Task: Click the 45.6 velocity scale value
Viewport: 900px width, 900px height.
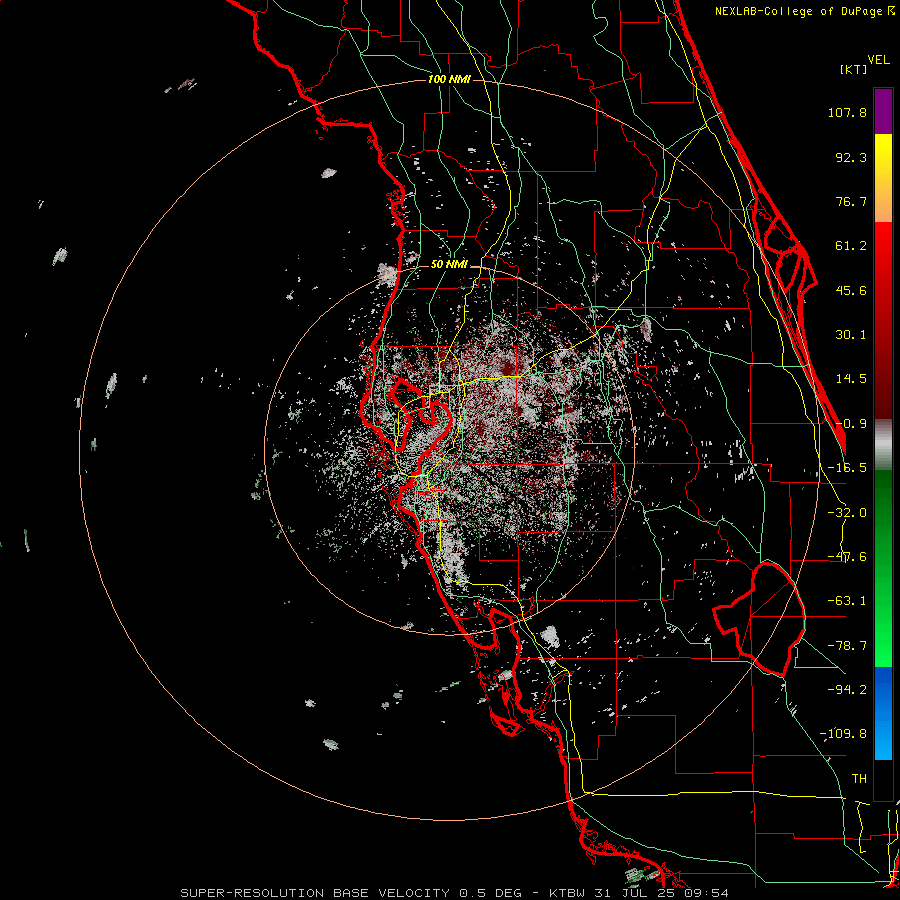Action: (x=851, y=290)
